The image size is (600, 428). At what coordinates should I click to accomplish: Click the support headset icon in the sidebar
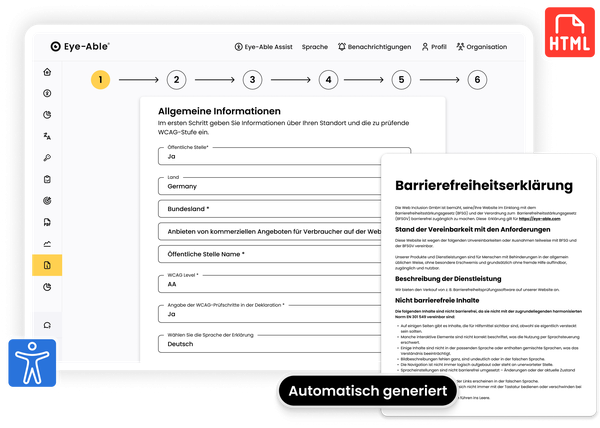[47, 325]
